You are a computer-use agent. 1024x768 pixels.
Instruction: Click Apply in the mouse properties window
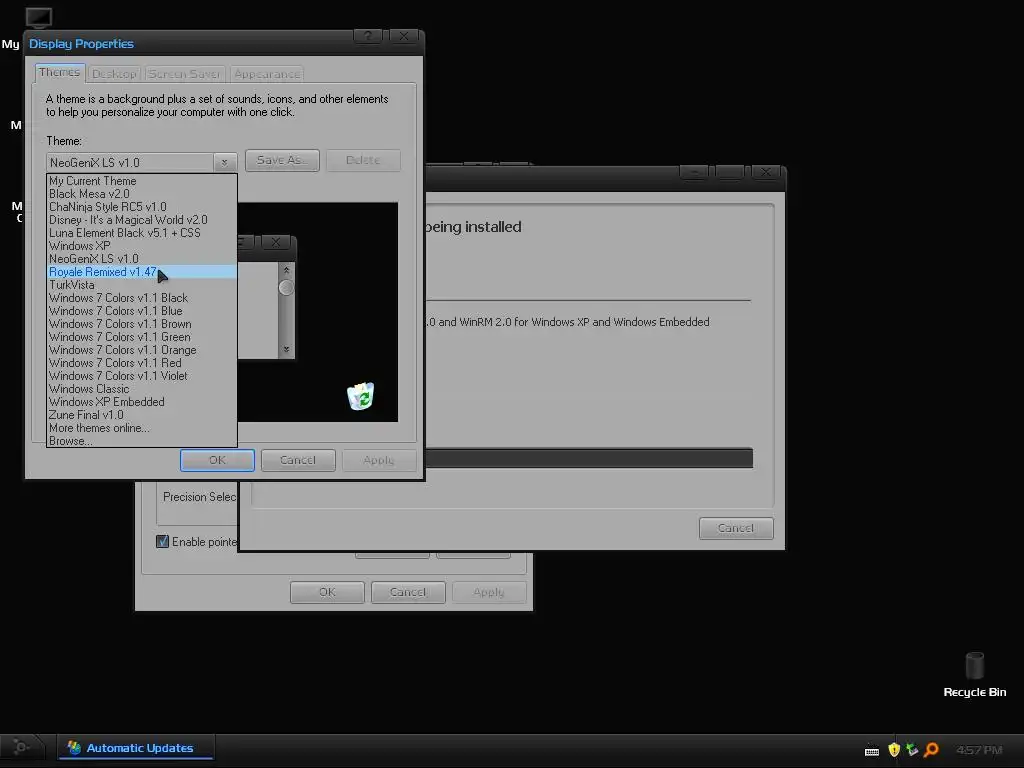[489, 592]
